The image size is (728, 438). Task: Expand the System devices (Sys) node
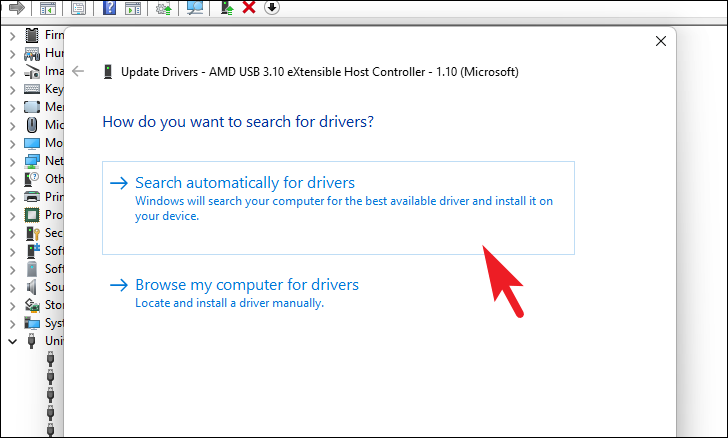[x=13, y=324]
